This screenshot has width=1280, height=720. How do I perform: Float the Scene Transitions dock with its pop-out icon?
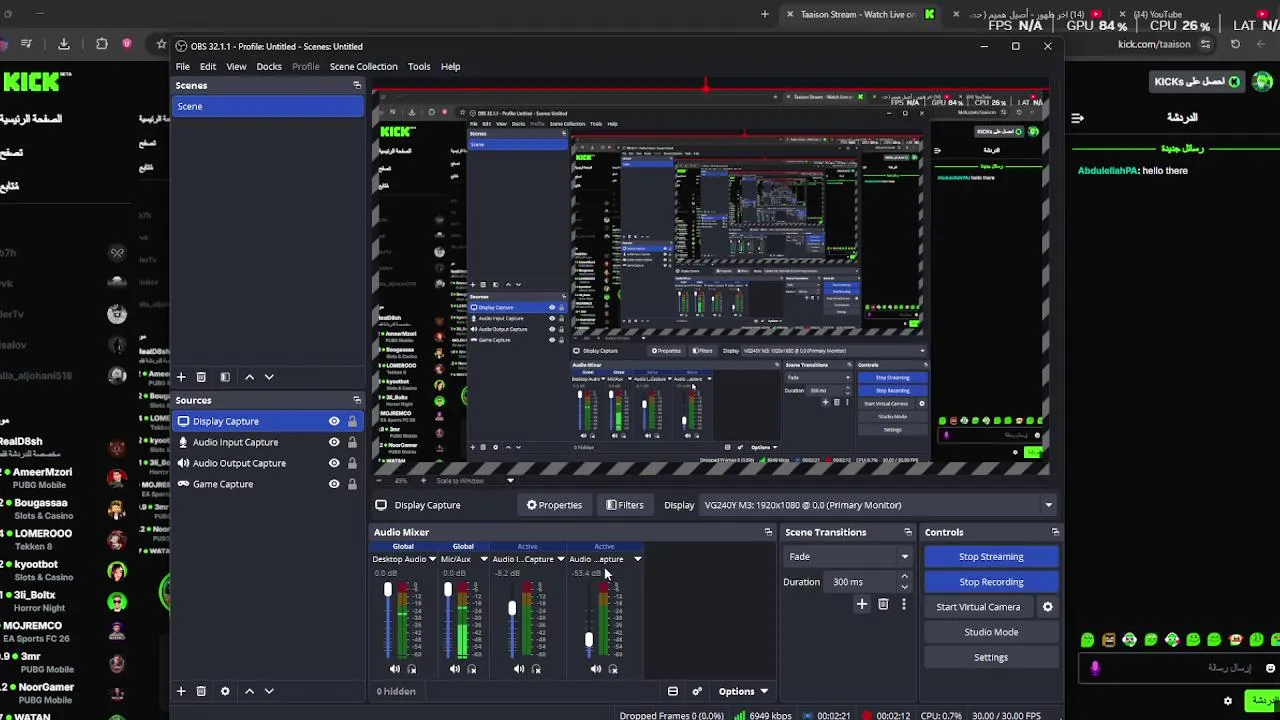(908, 532)
